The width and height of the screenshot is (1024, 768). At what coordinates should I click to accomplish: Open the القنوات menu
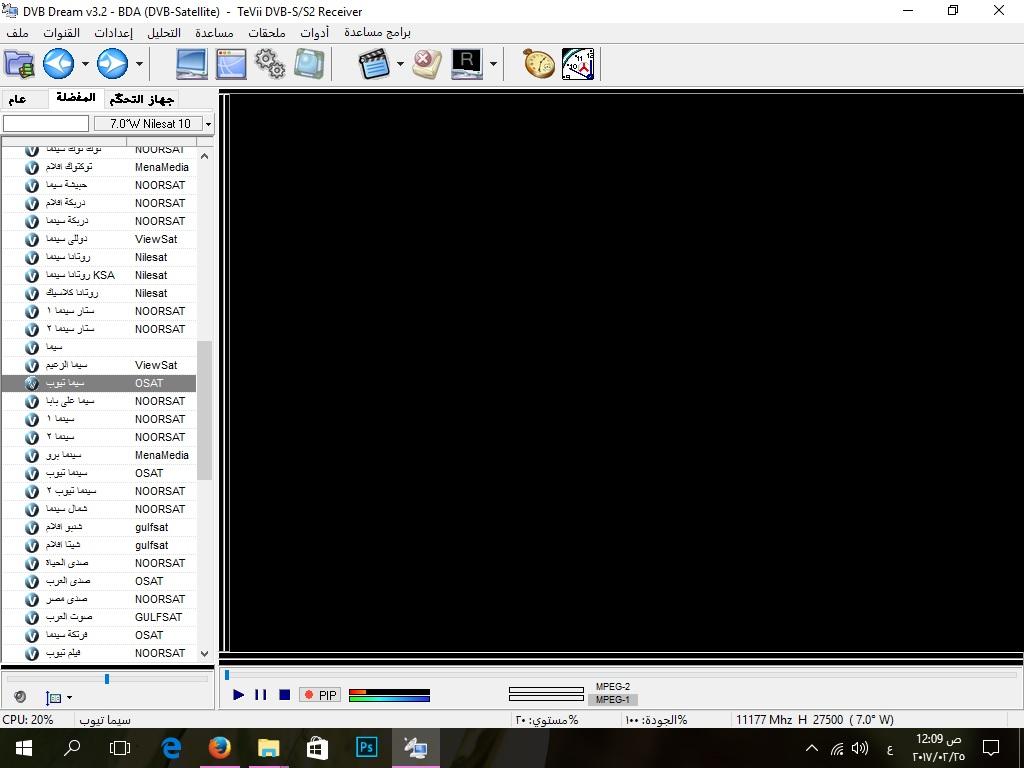[61, 33]
